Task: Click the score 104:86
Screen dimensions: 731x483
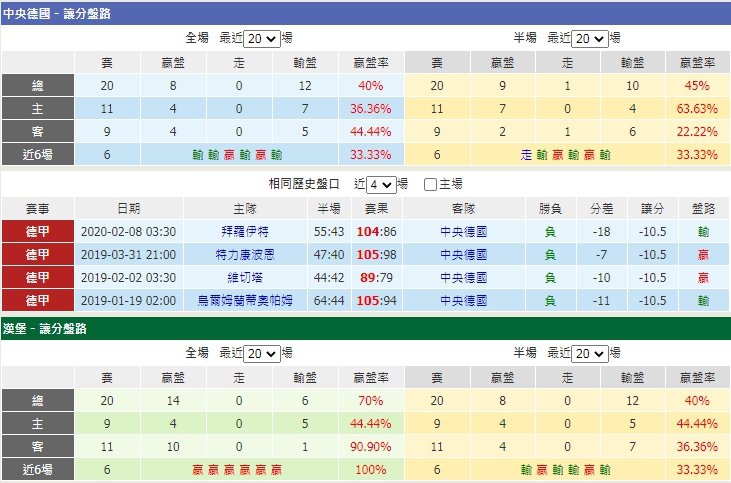Action: coord(376,232)
